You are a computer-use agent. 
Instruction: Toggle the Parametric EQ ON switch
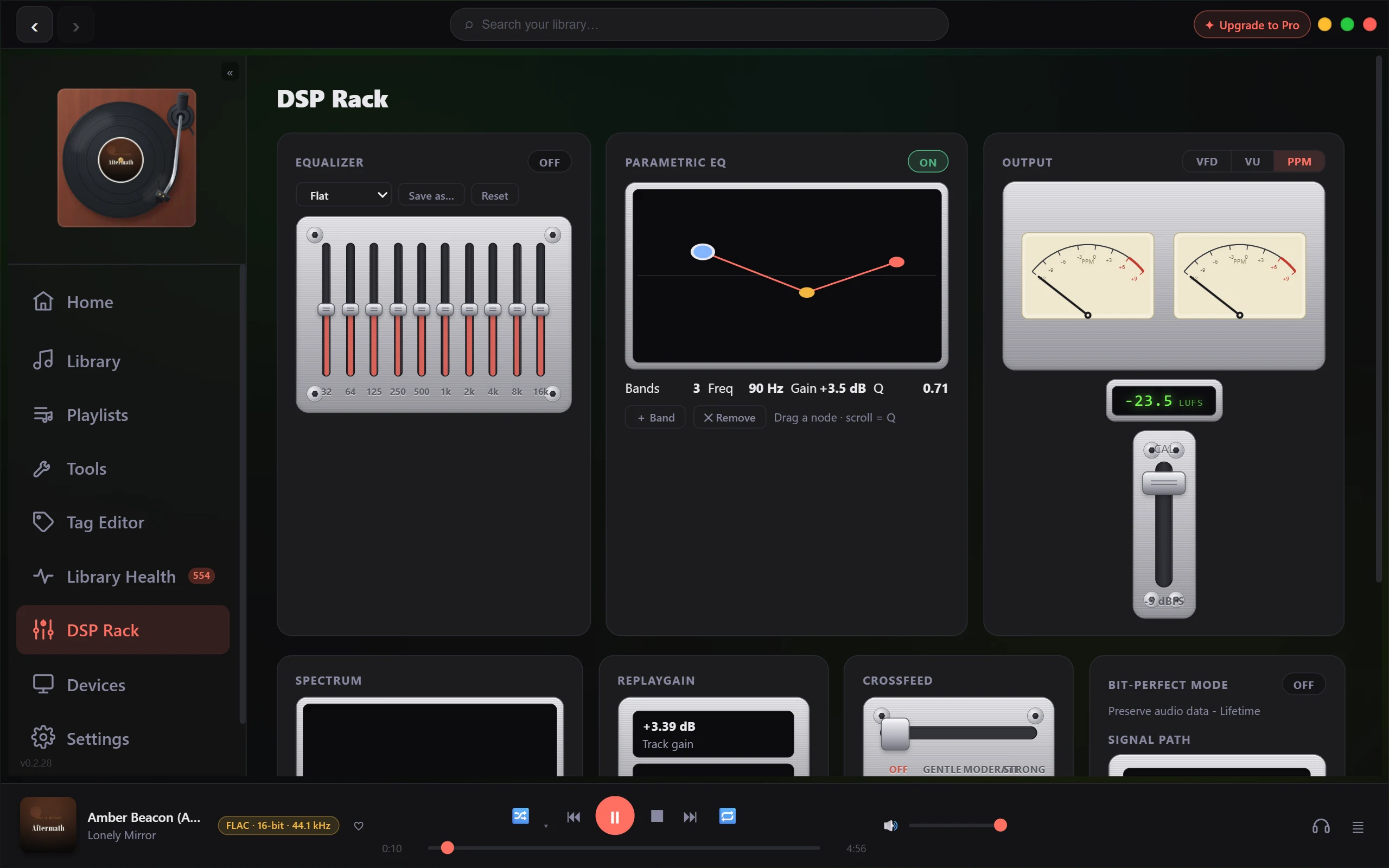(x=927, y=162)
